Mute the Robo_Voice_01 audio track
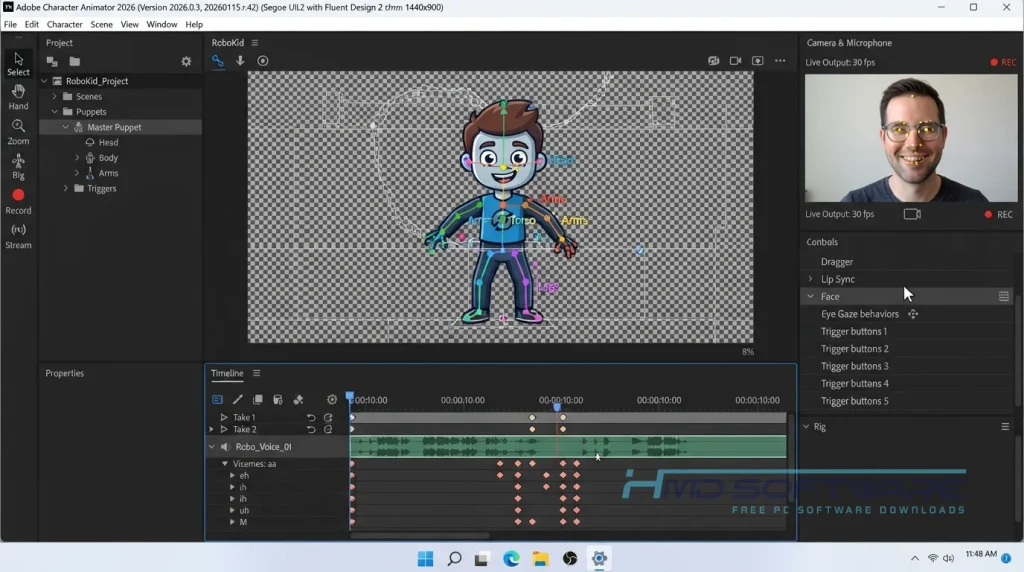 coord(225,447)
